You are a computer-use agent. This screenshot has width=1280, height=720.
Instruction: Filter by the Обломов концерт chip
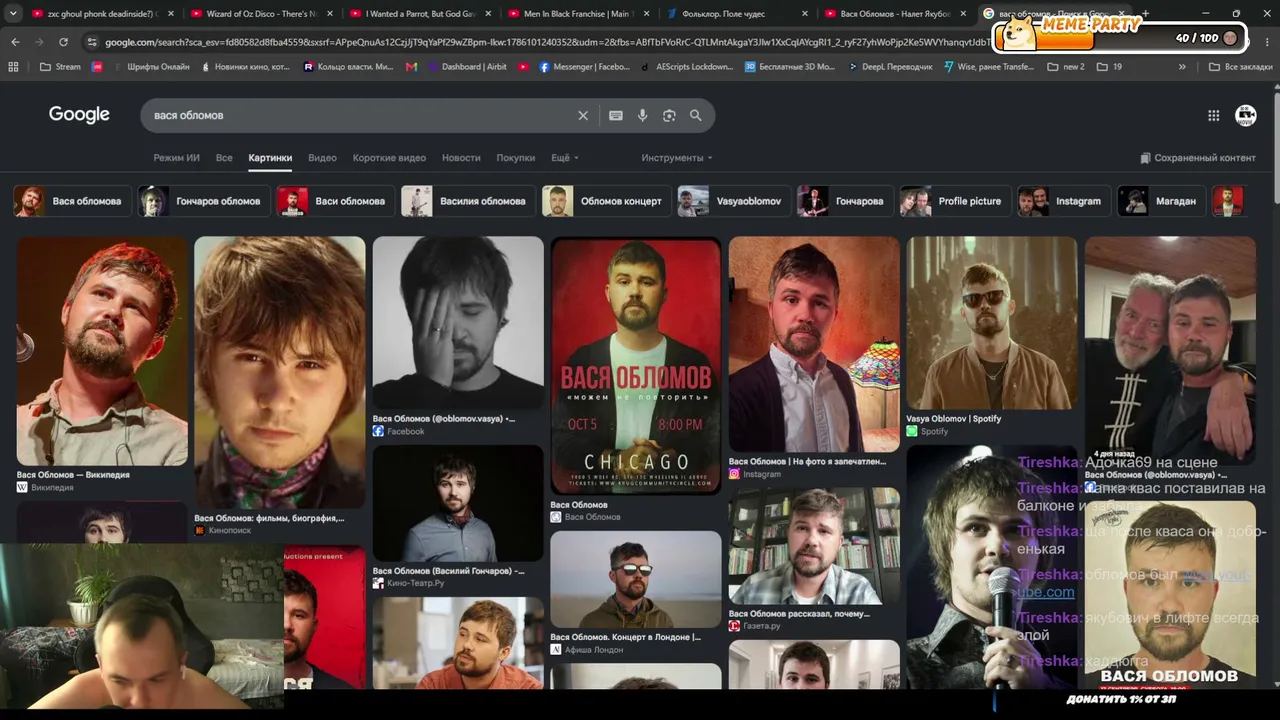(x=605, y=201)
